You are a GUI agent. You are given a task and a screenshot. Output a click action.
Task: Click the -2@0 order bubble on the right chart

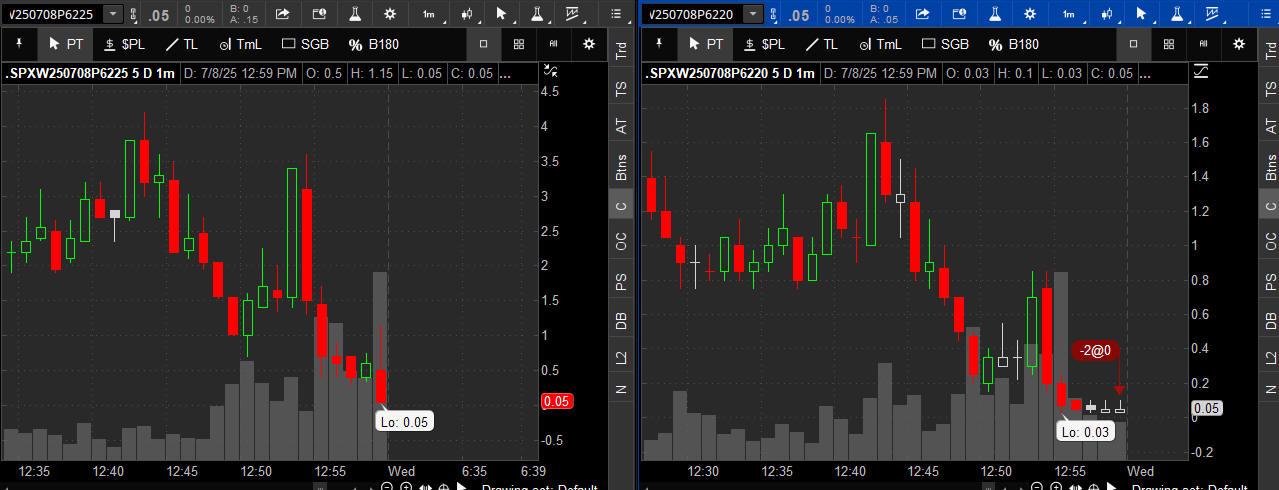click(x=1095, y=350)
